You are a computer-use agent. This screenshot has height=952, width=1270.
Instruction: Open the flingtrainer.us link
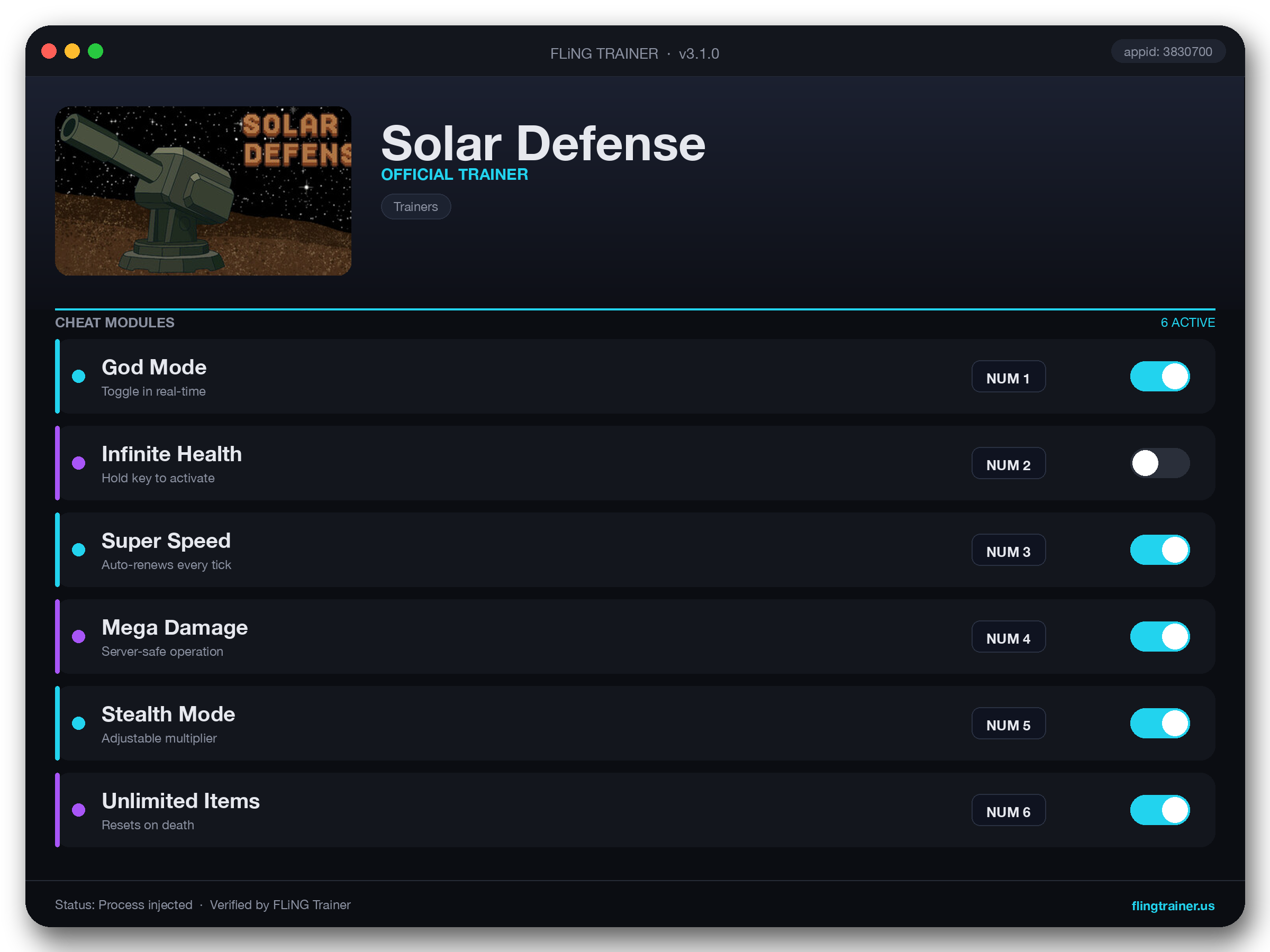[1173, 905]
